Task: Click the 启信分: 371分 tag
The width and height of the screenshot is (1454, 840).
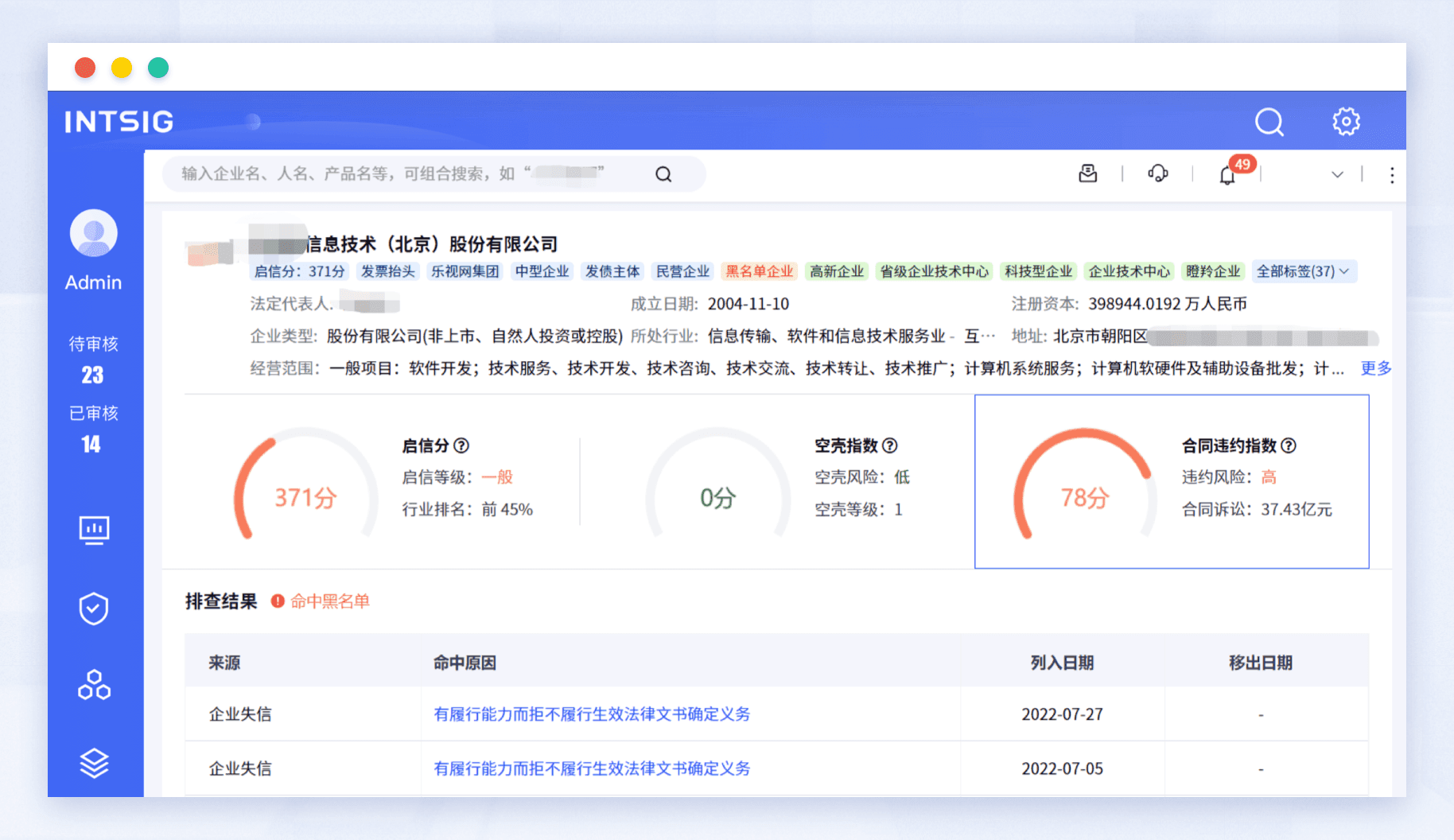Action: pos(300,271)
